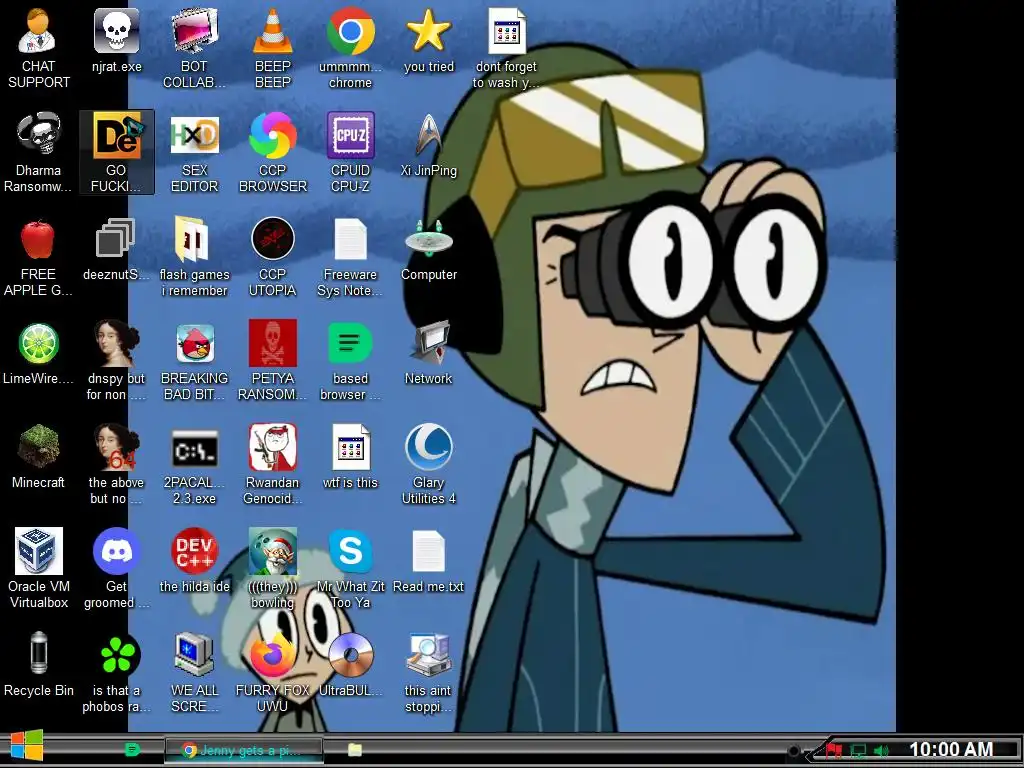The width and height of the screenshot is (1024, 768).
Task: Open the Network desktop icon
Action: click(x=428, y=353)
